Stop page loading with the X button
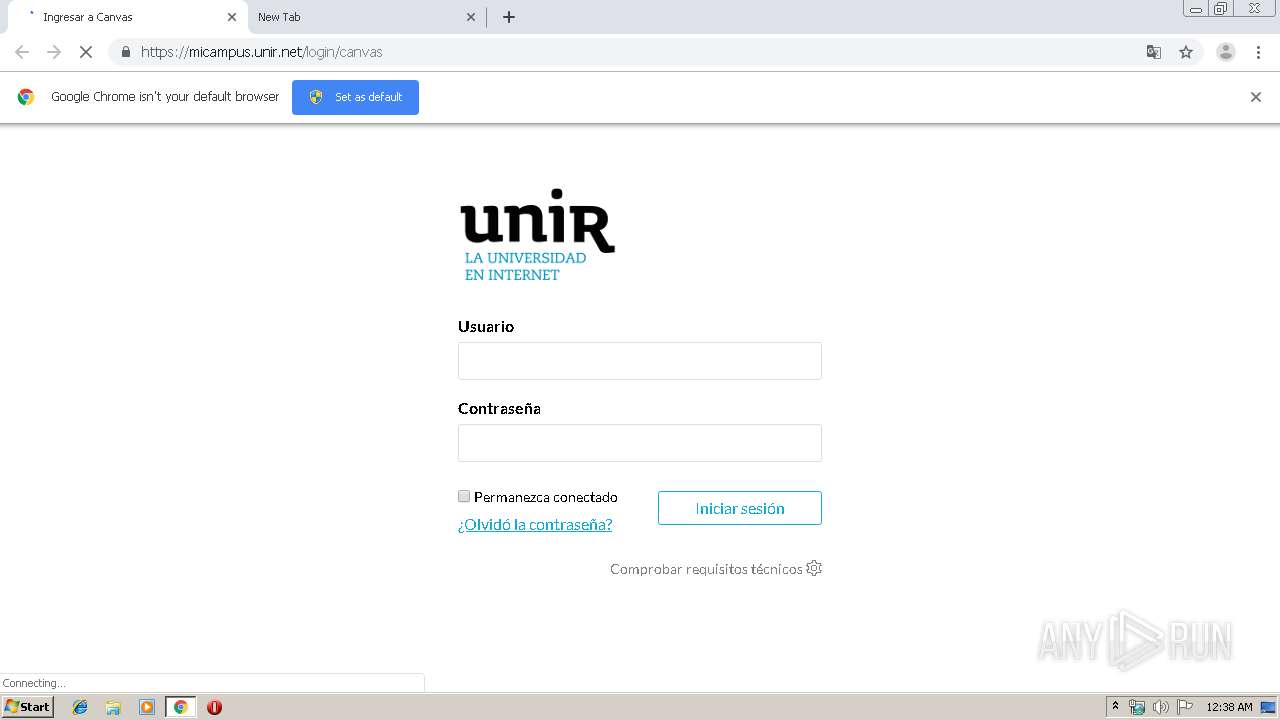 coord(86,52)
